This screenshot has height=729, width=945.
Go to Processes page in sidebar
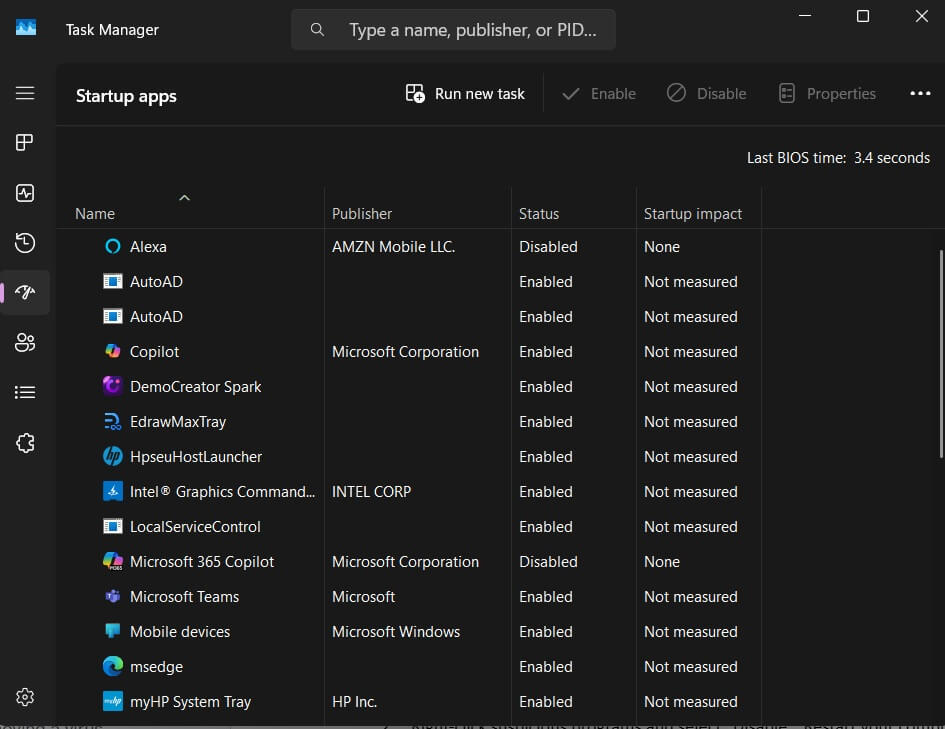click(x=25, y=143)
